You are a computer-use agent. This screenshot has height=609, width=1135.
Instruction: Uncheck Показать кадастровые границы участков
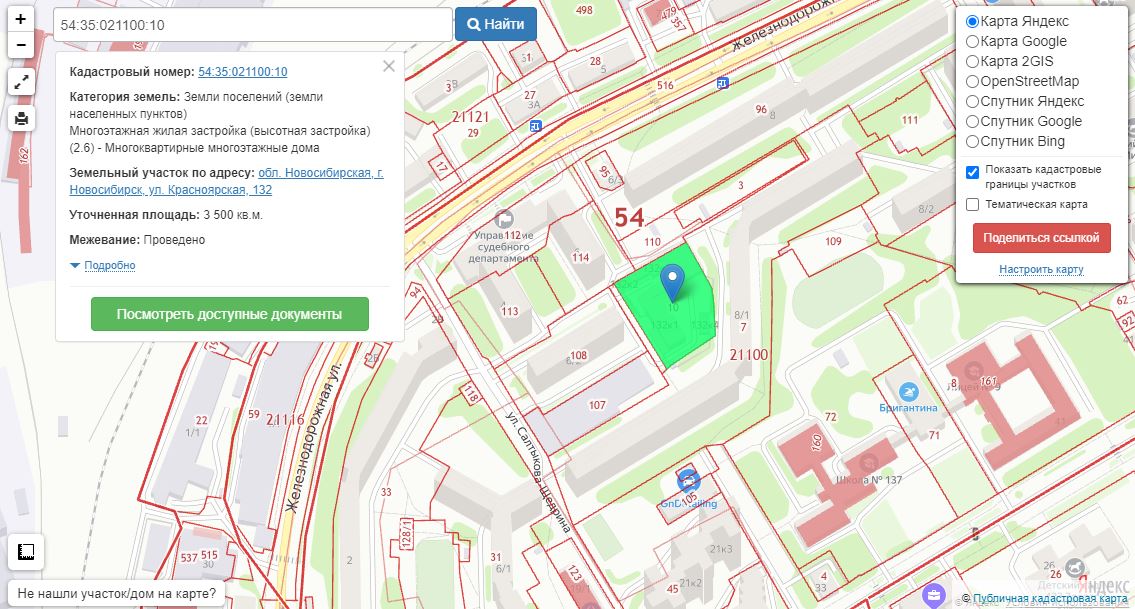973,172
